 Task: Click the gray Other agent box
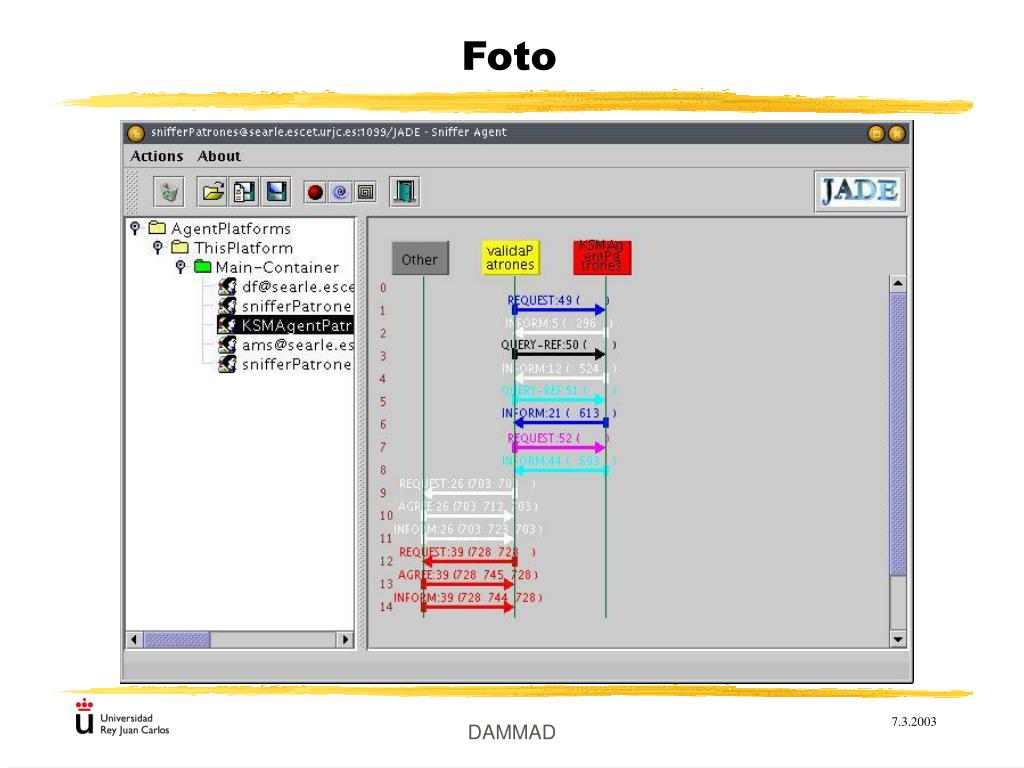click(x=420, y=259)
